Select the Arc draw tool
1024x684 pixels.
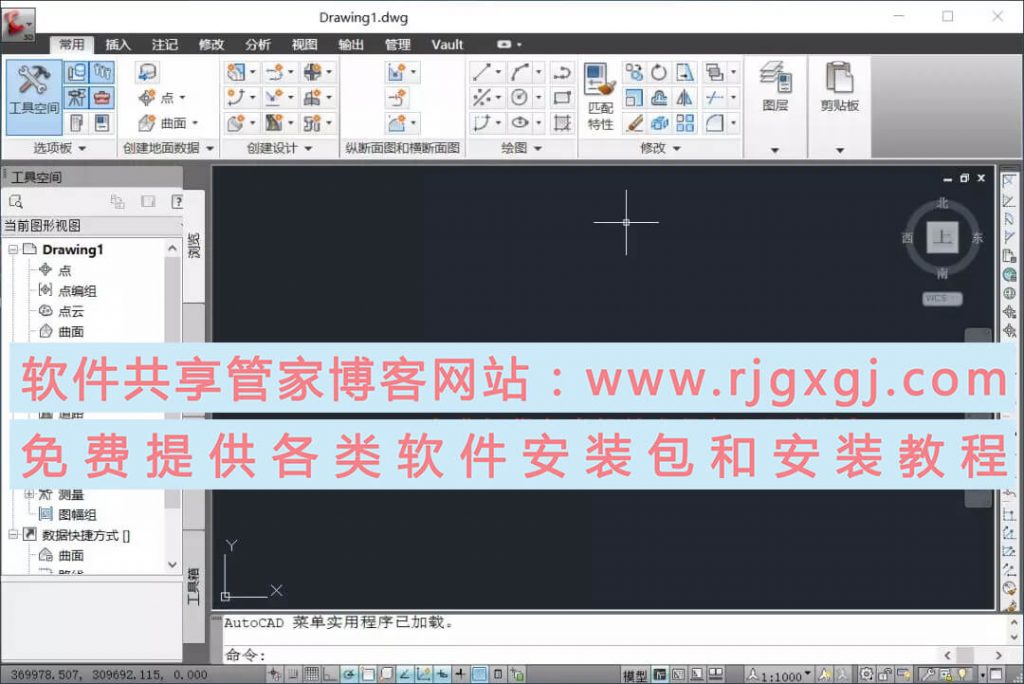(520, 72)
